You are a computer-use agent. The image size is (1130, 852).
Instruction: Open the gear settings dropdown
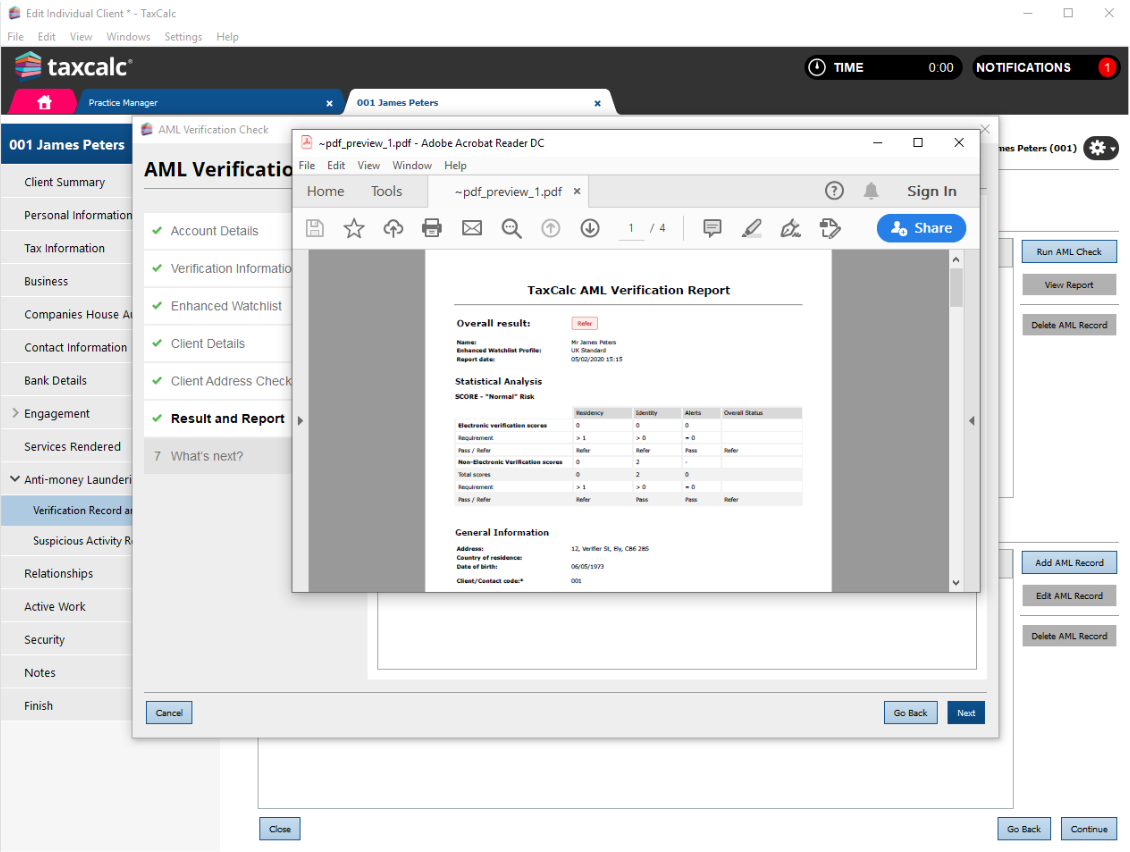tap(1101, 148)
